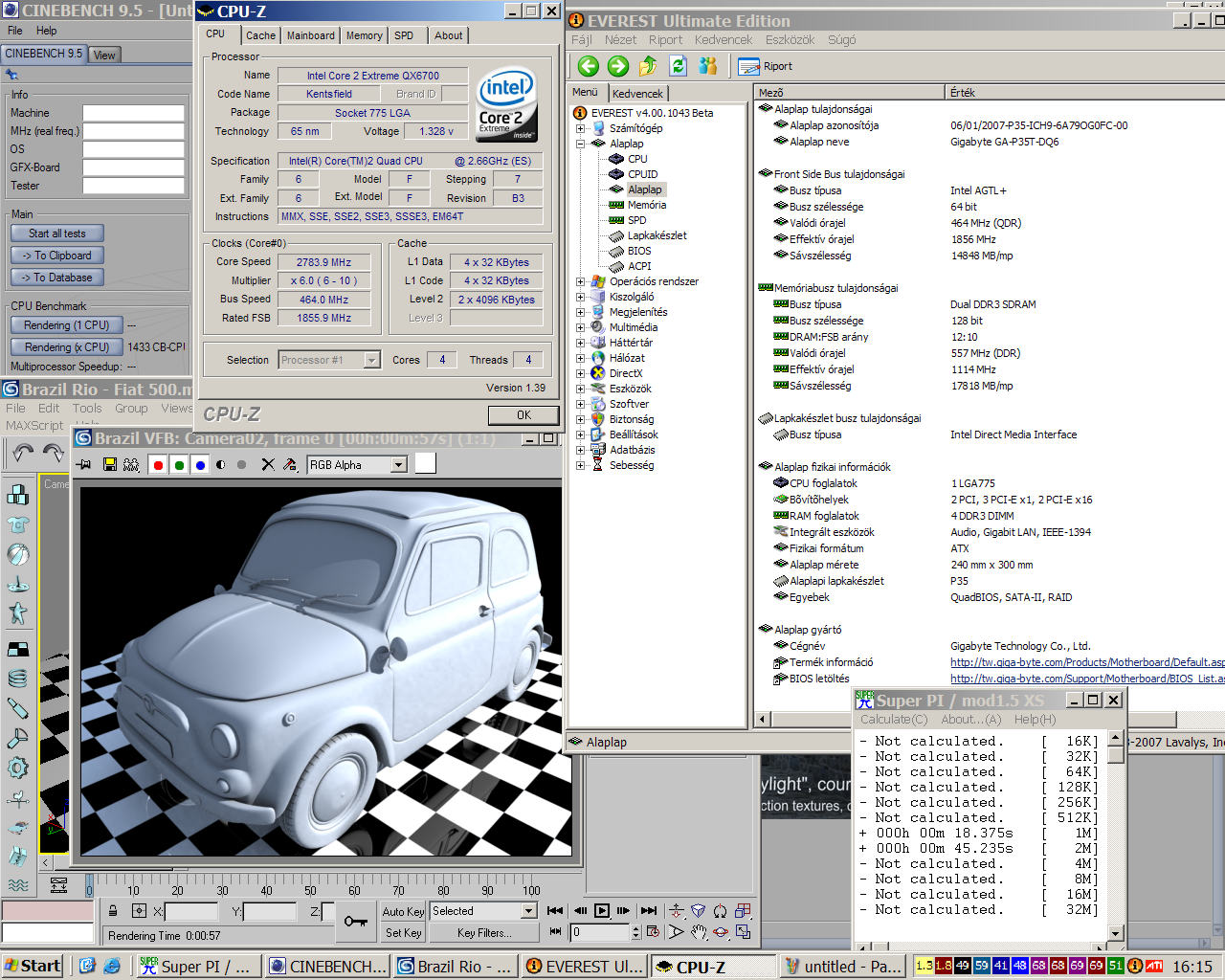The width and height of the screenshot is (1225, 980).
Task: Toggle the green channel display
Action: click(179, 465)
